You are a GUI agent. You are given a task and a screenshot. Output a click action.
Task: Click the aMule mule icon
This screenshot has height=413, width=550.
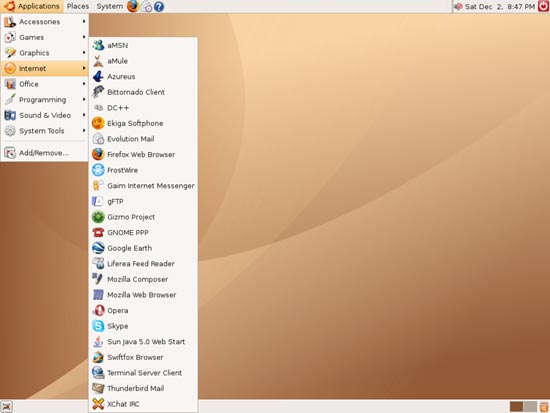pos(98,61)
